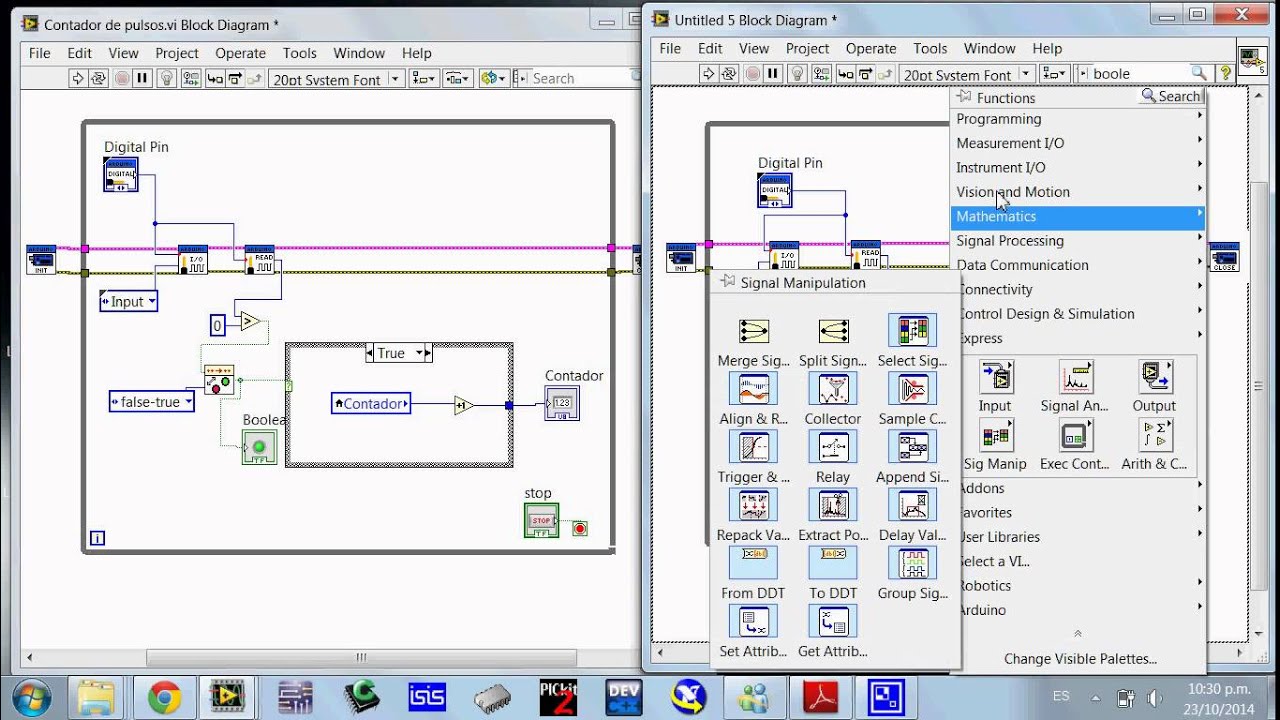Open context help question mark in Untitled 5
Screen dimensions: 1280x720
click(1225, 73)
